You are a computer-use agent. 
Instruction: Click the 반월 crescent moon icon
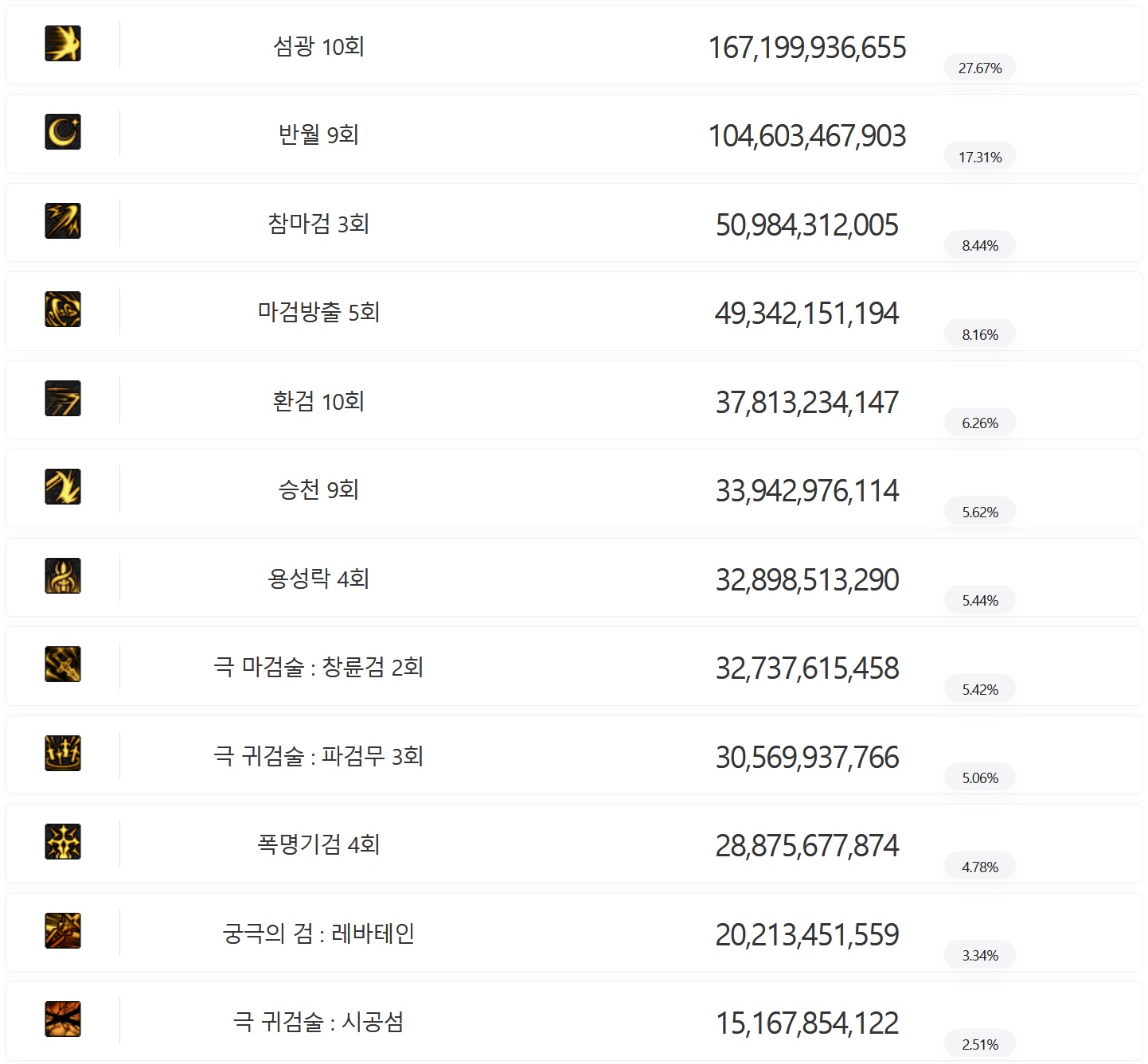pyautogui.click(x=63, y=132)
